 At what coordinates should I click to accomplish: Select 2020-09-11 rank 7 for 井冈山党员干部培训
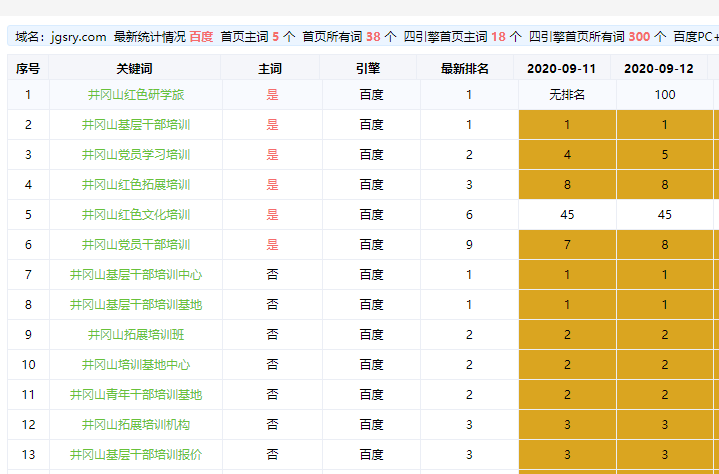coord(567,245)
